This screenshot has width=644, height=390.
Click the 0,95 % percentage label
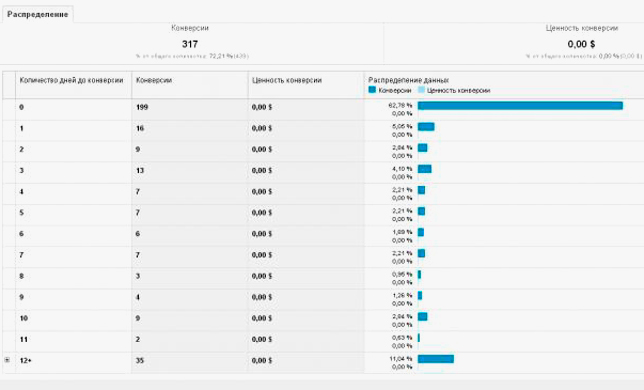402,274
